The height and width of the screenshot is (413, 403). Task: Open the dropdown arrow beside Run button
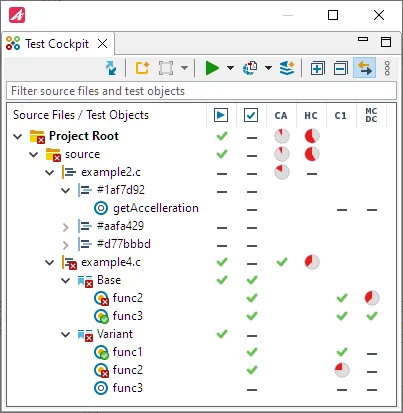click(230, 68)
